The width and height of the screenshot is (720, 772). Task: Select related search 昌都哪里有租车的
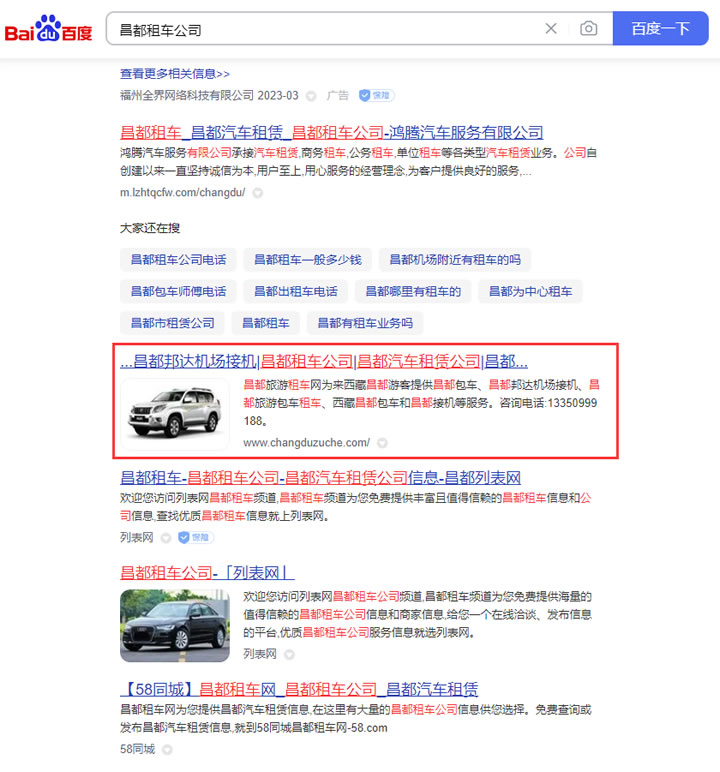[413, 291]
